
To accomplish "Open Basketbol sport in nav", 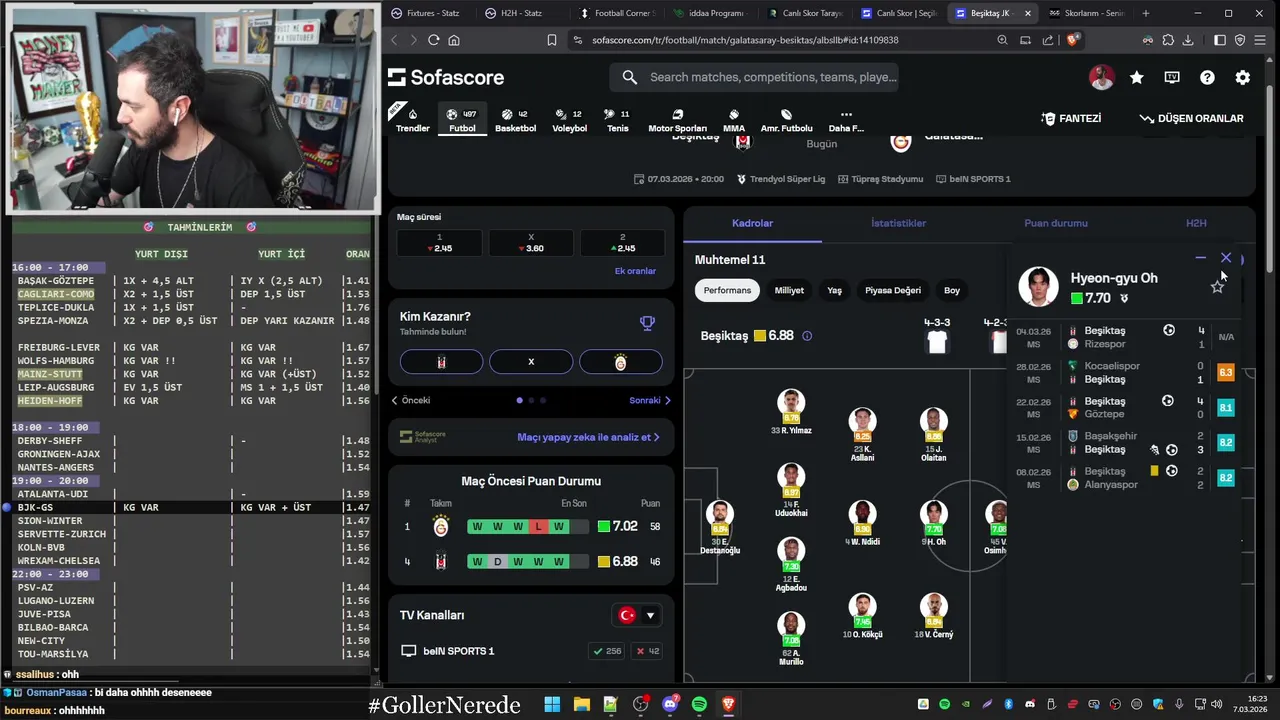I will click(x=515, y=120).
